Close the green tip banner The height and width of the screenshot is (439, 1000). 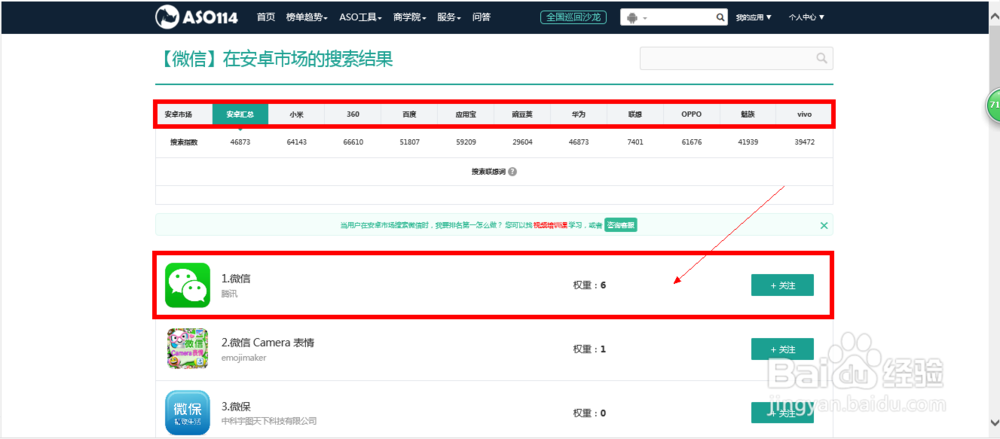coord(823,225)
